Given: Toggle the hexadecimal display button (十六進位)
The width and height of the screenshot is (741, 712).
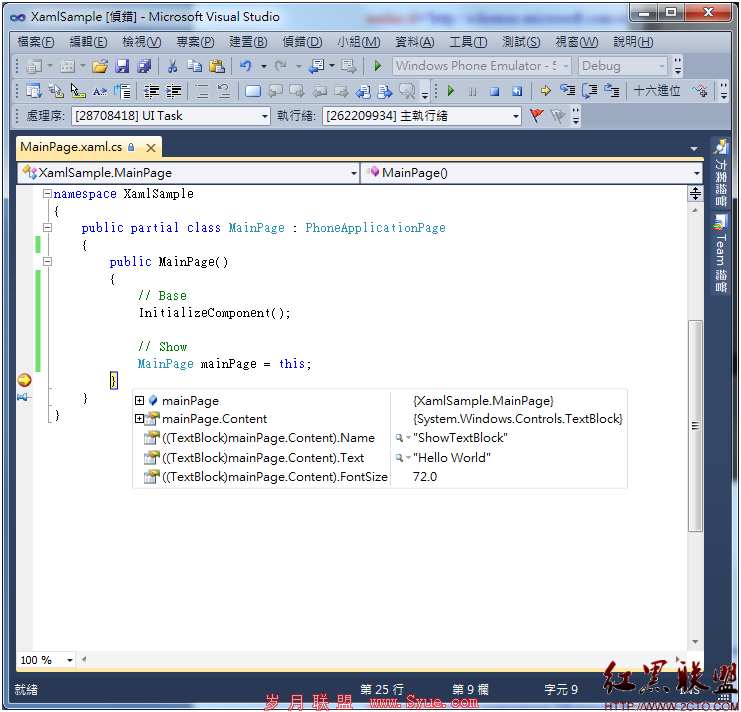Looking at the screenshot, I should [x=657, y=91].
